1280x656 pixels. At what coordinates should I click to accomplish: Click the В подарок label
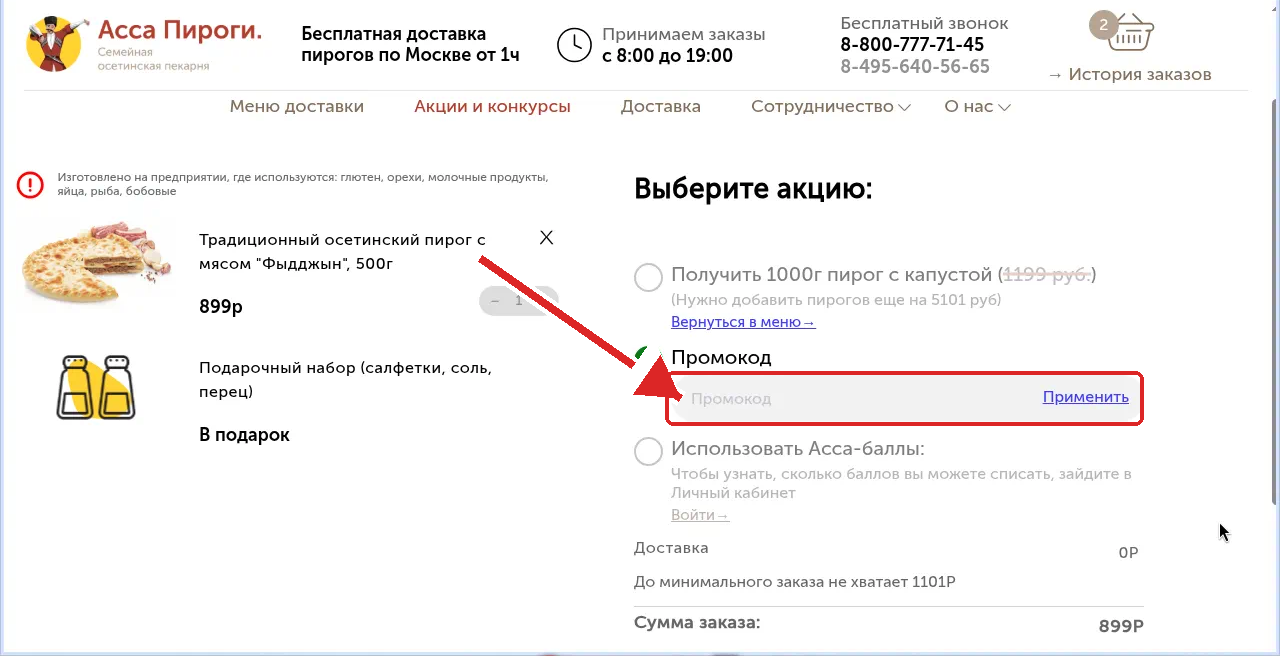[244, 435]
